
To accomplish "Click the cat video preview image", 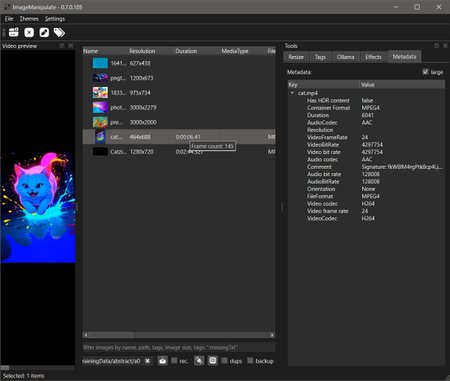I will pos(38,207).
